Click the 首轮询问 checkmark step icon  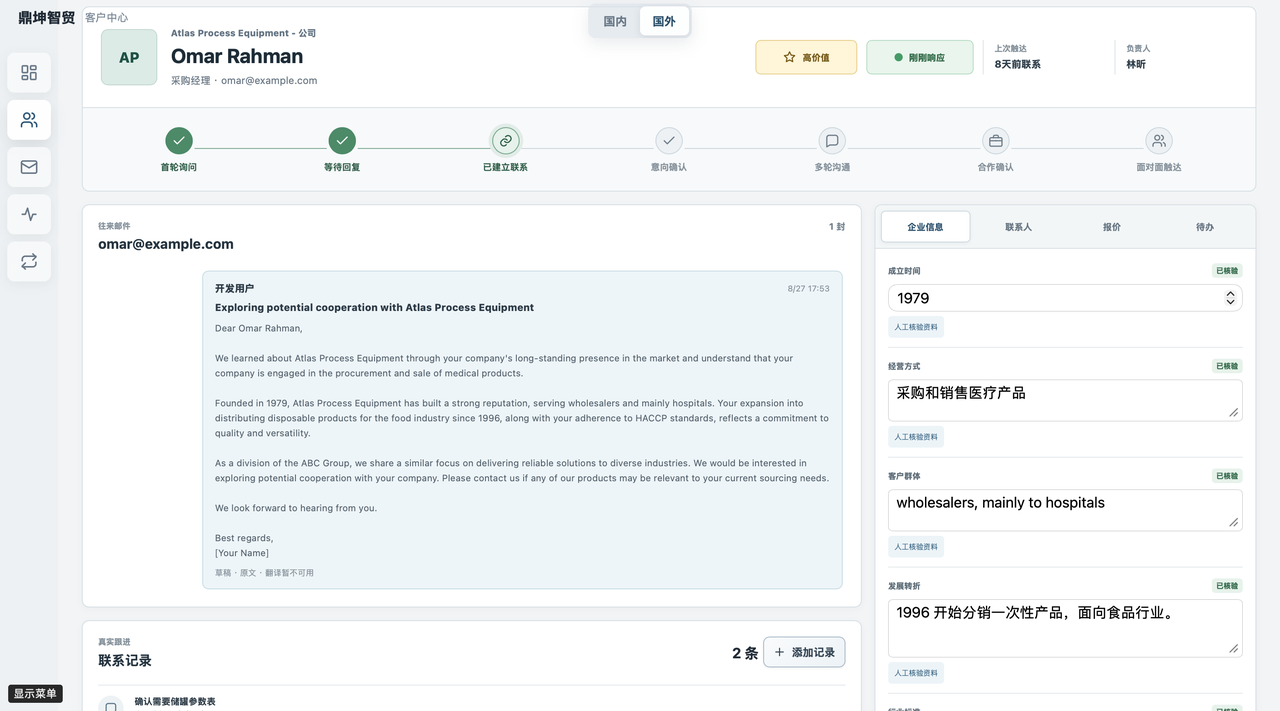pos(179,141)
